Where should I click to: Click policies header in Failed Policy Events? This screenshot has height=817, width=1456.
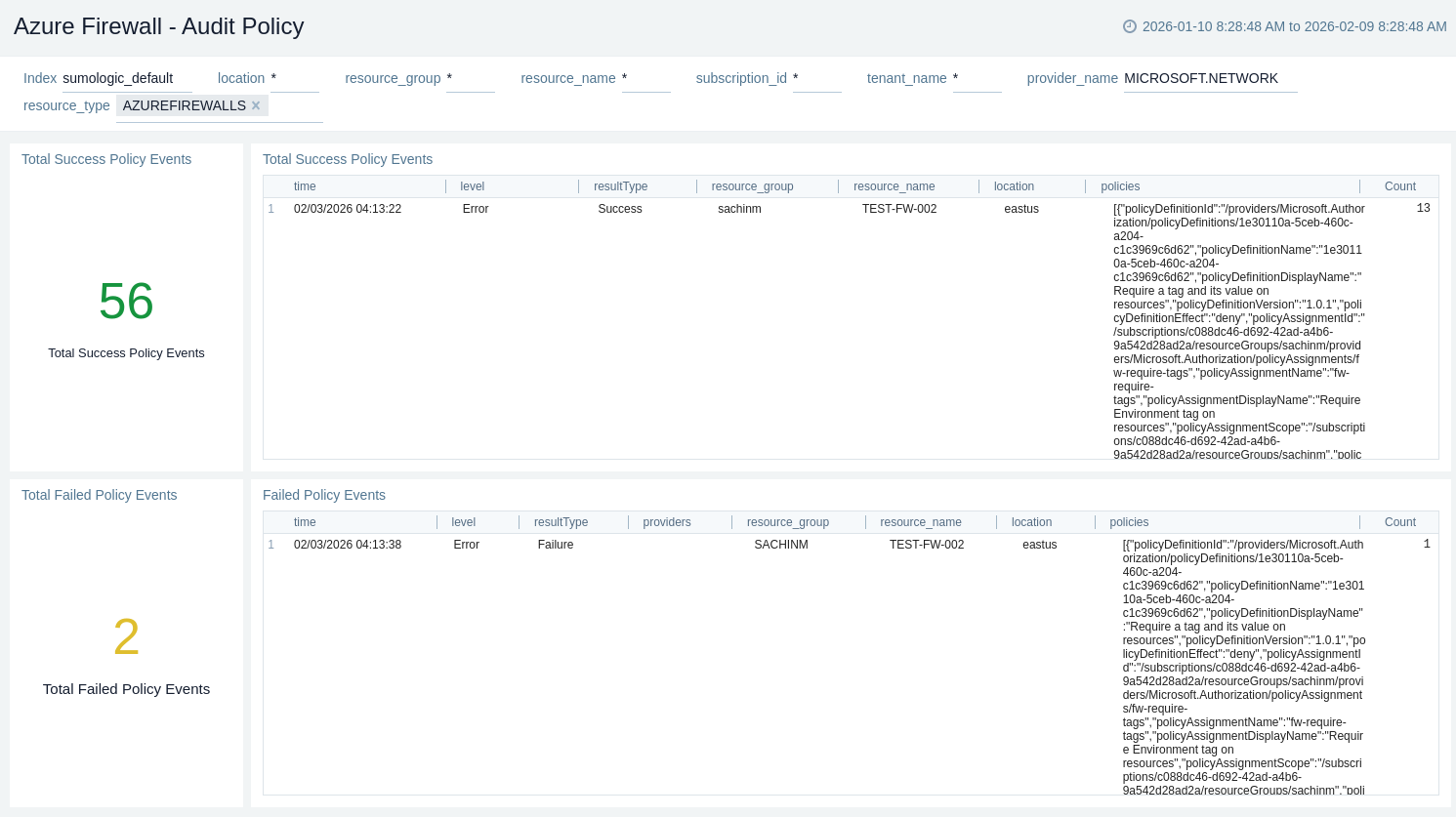[x=1129, y=522]
